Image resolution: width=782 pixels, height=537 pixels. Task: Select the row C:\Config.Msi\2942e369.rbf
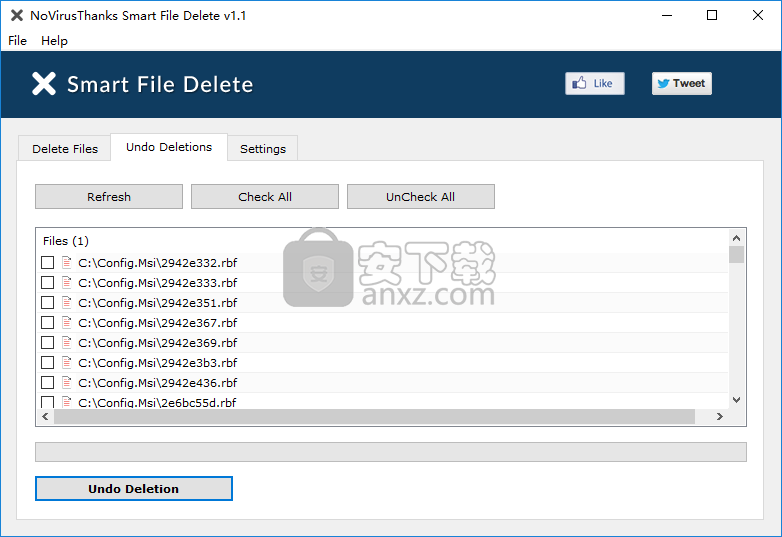(x=383, y=343)
